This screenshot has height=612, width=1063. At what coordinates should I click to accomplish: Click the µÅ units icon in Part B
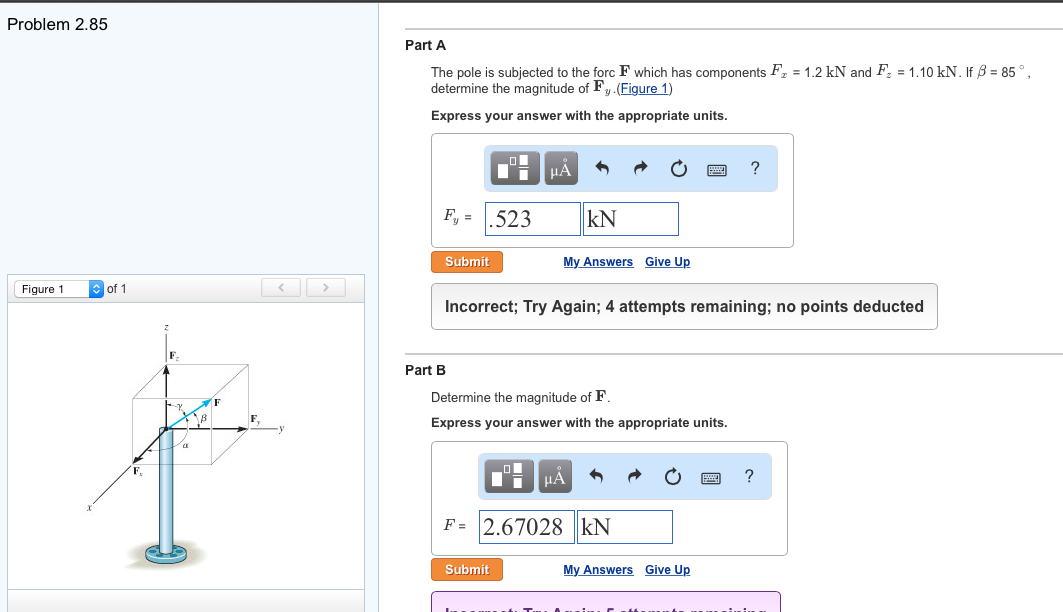[554, 476]
